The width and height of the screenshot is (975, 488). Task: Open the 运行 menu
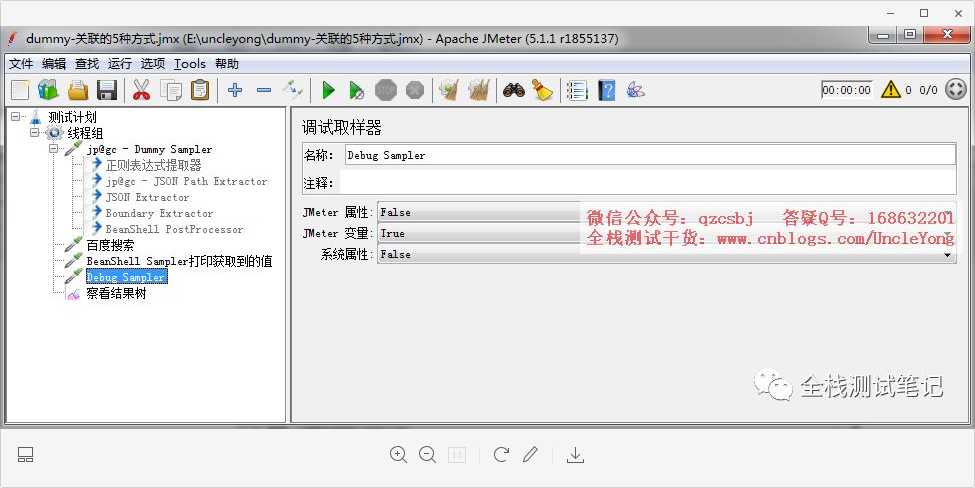[x=119, y=63]
